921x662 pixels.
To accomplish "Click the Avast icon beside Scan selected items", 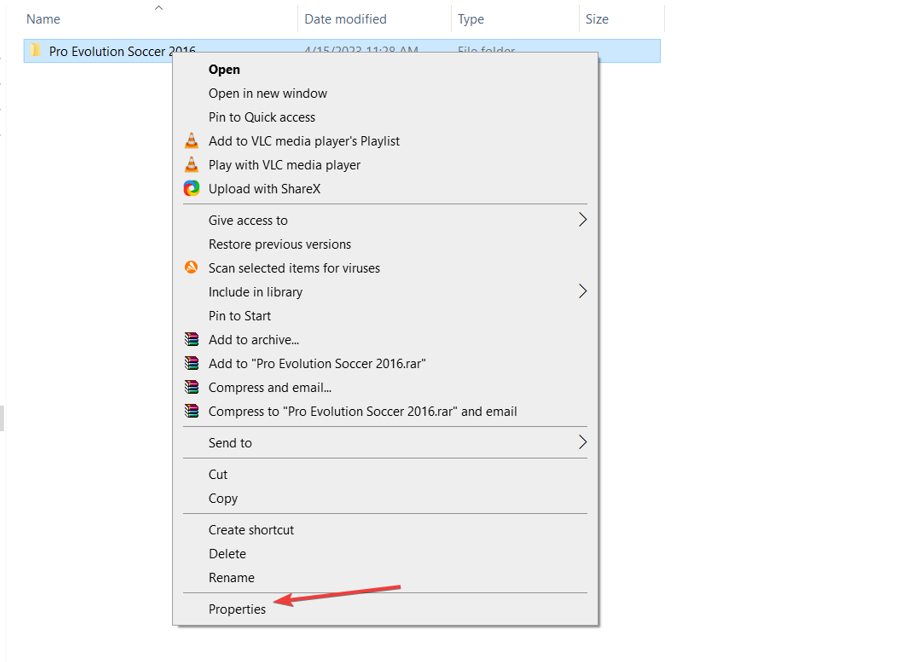I will click(x=191, y=268).
